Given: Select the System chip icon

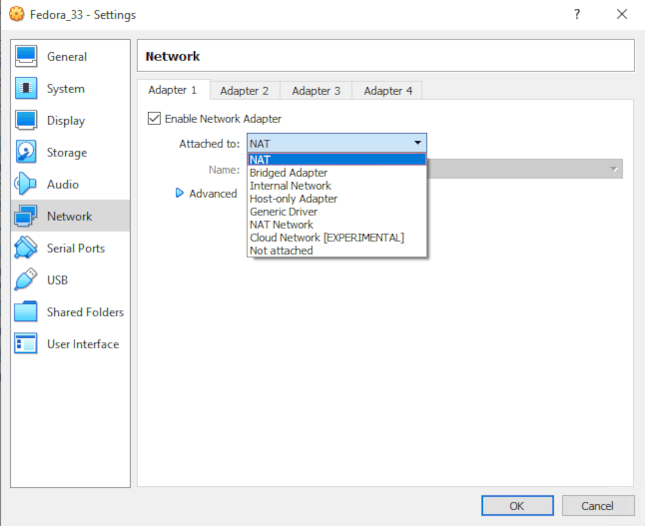Looking at the screenshot, I should (27, 89).
